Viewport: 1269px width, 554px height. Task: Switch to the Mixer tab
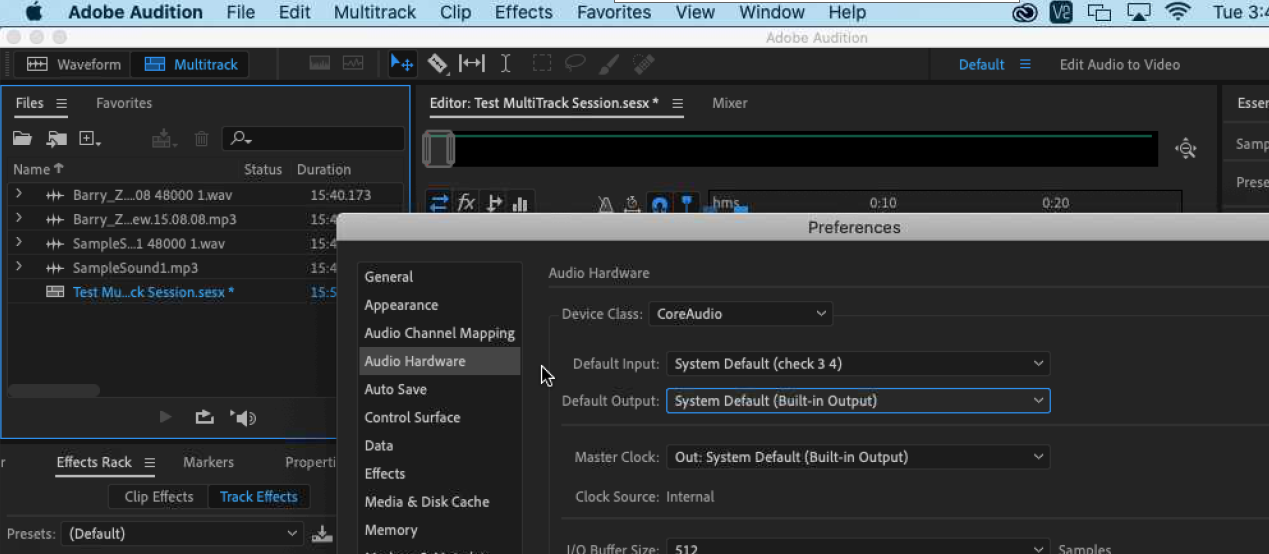click(729, 103)
